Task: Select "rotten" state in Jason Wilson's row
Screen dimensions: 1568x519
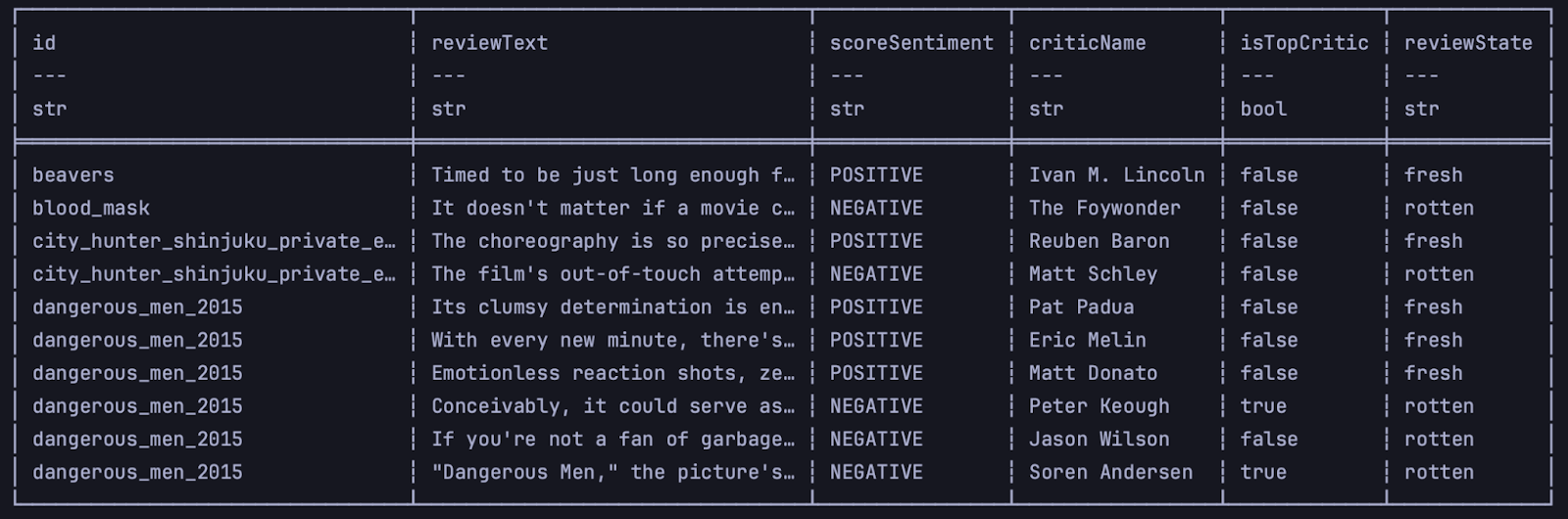Action: (x=1439, y=440)
